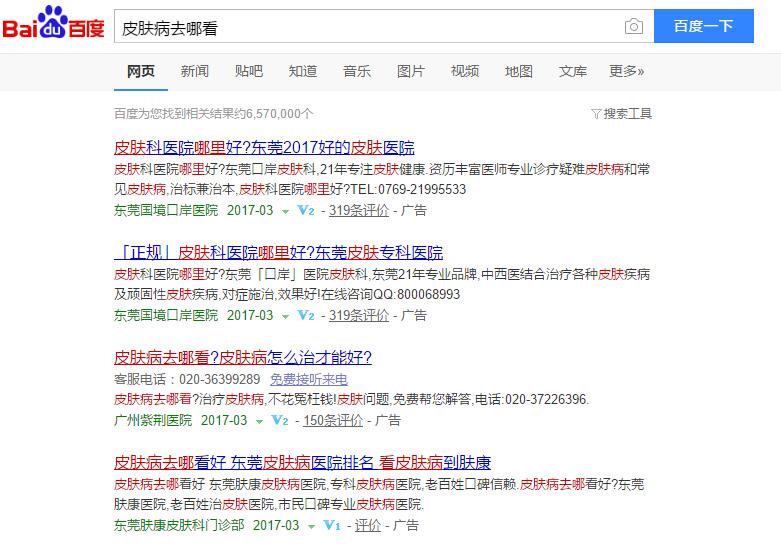Go to the 地图 tab

pyautogui.click(x=519, y=72)
